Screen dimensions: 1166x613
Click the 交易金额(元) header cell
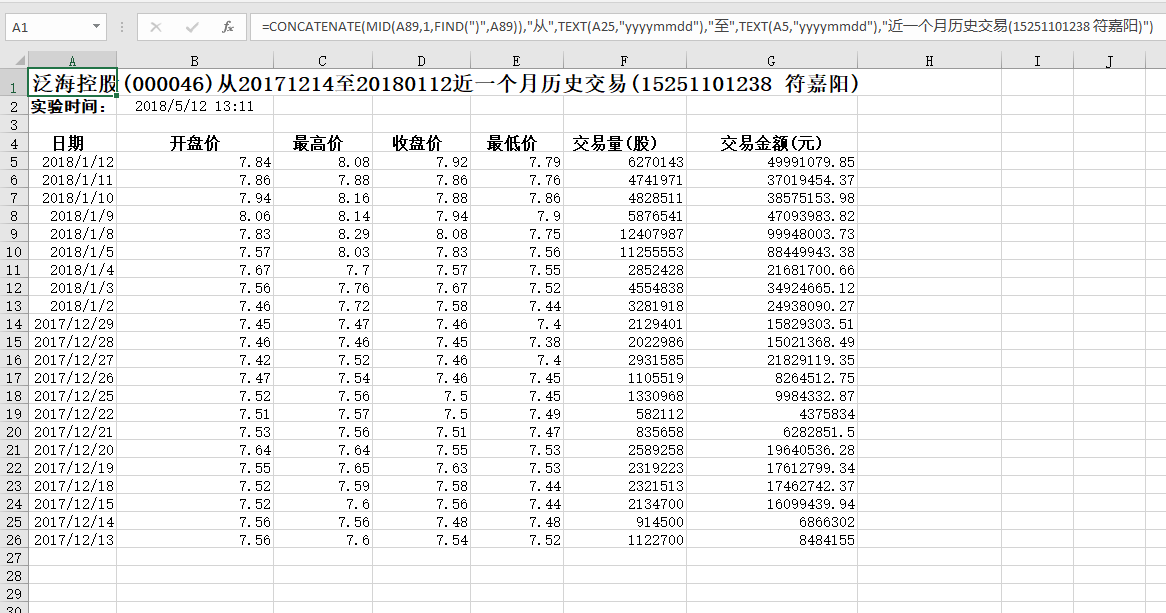tap(771, 143)
